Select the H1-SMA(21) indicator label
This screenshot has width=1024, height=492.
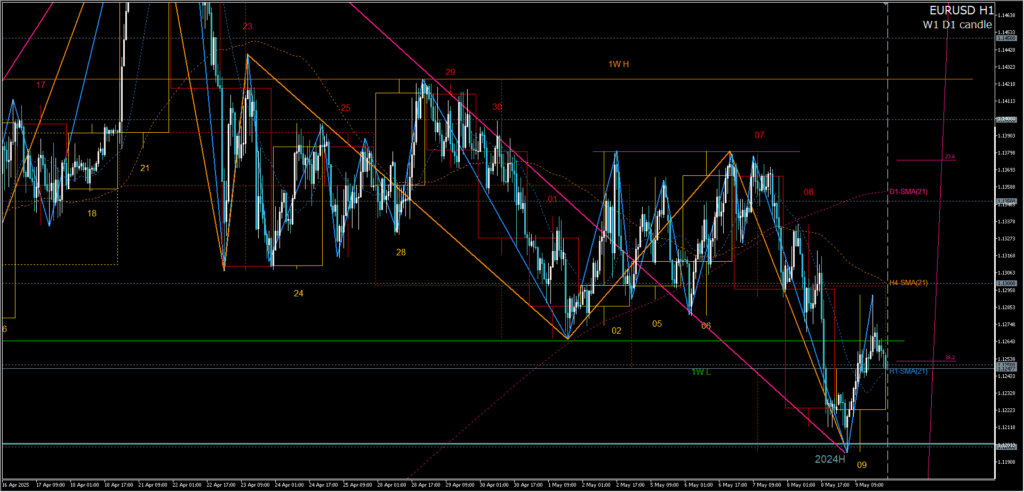pos(908,372)
